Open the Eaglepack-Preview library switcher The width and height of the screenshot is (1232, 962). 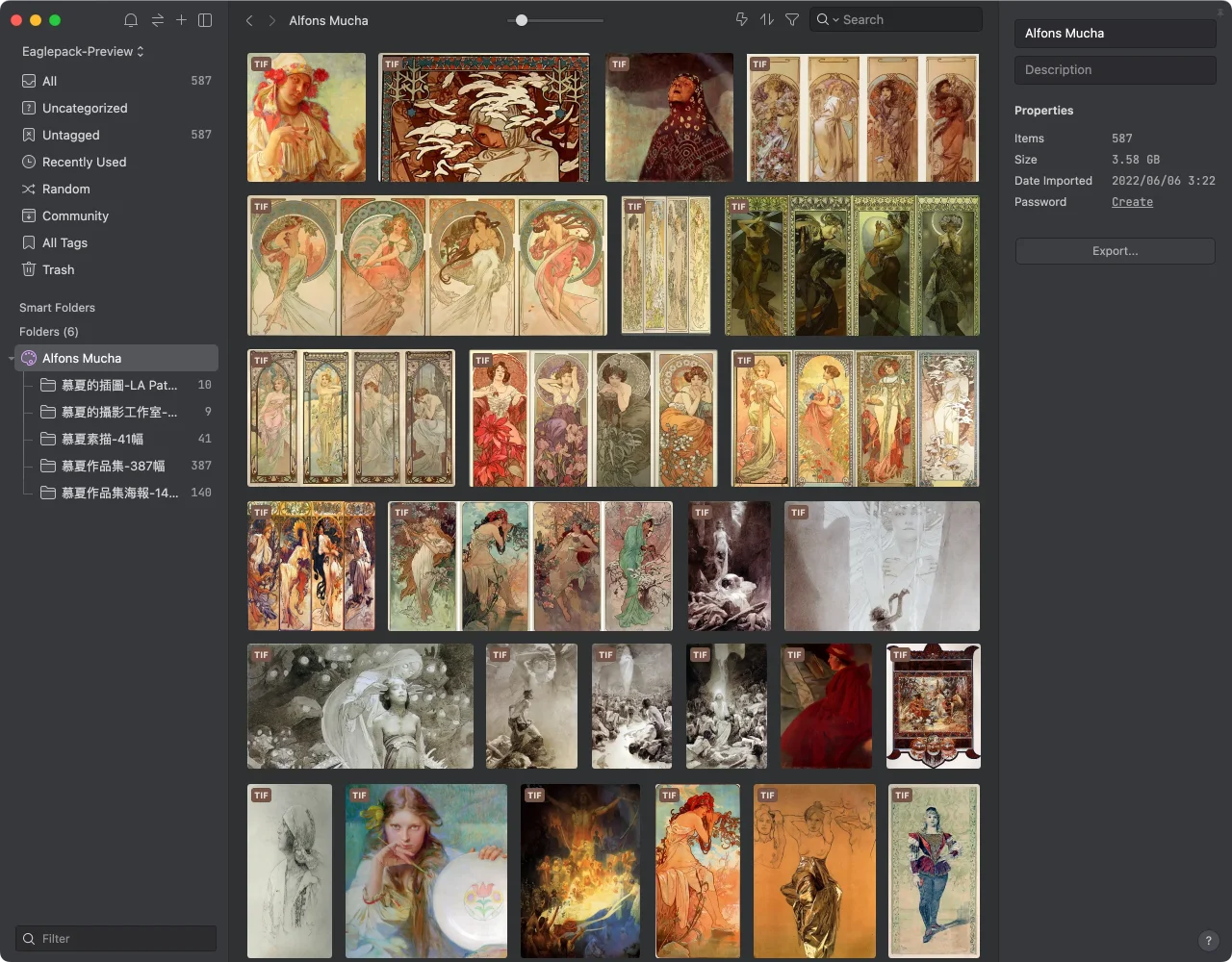[x=83, y=51]
